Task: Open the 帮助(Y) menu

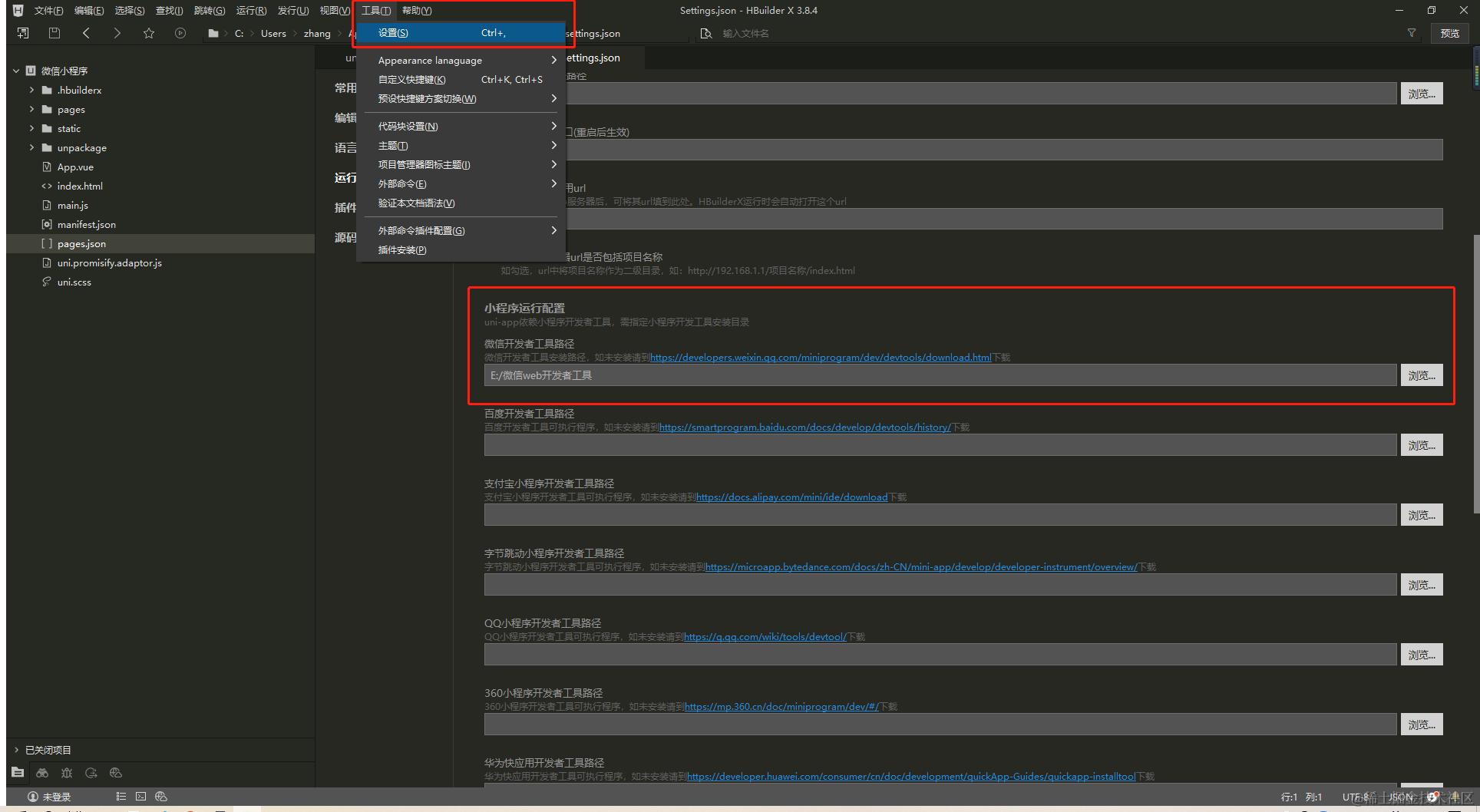Action: (415, 10)
